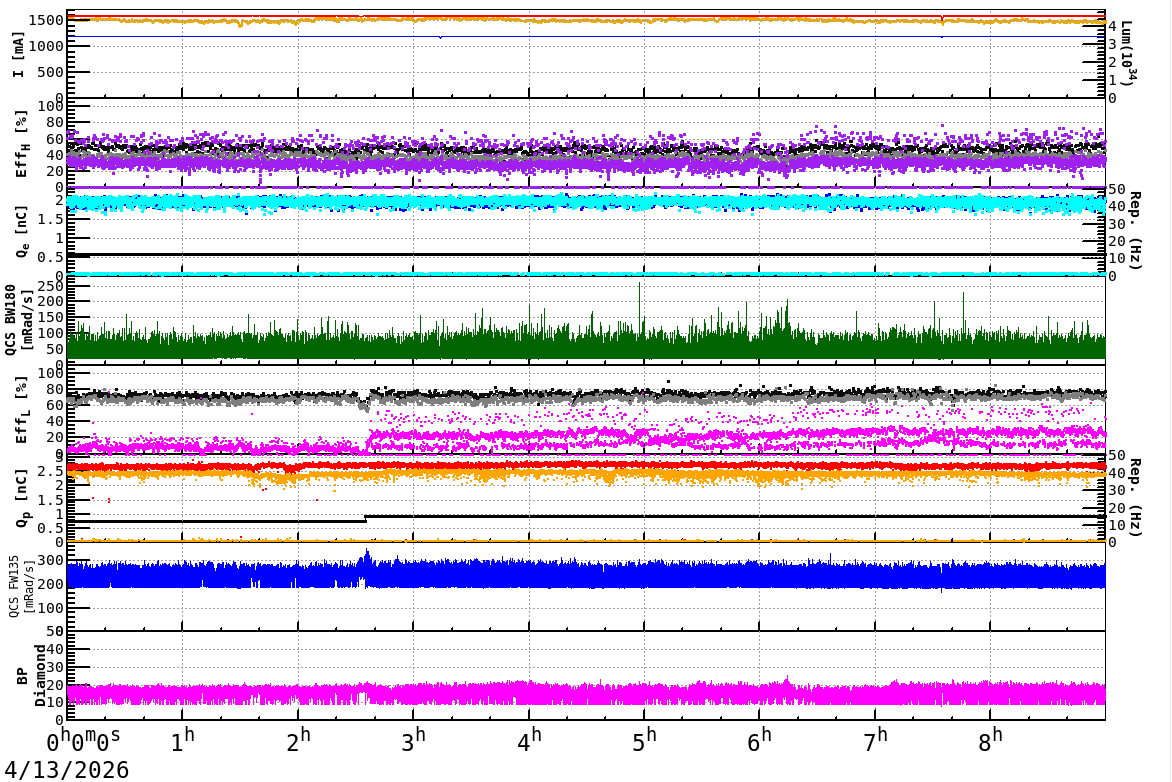
Task: Click the "8h" time axis tick label
Action: tap(990, 740)
